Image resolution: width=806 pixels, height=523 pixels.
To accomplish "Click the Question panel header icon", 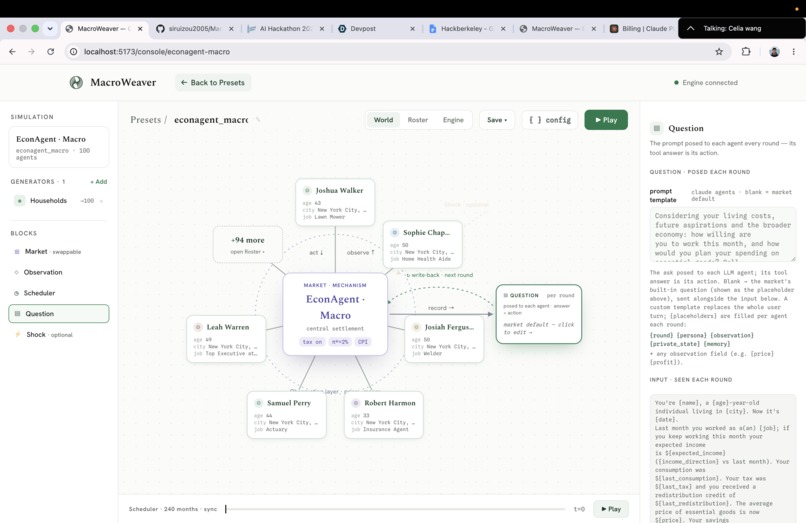I will pos(656,128).
